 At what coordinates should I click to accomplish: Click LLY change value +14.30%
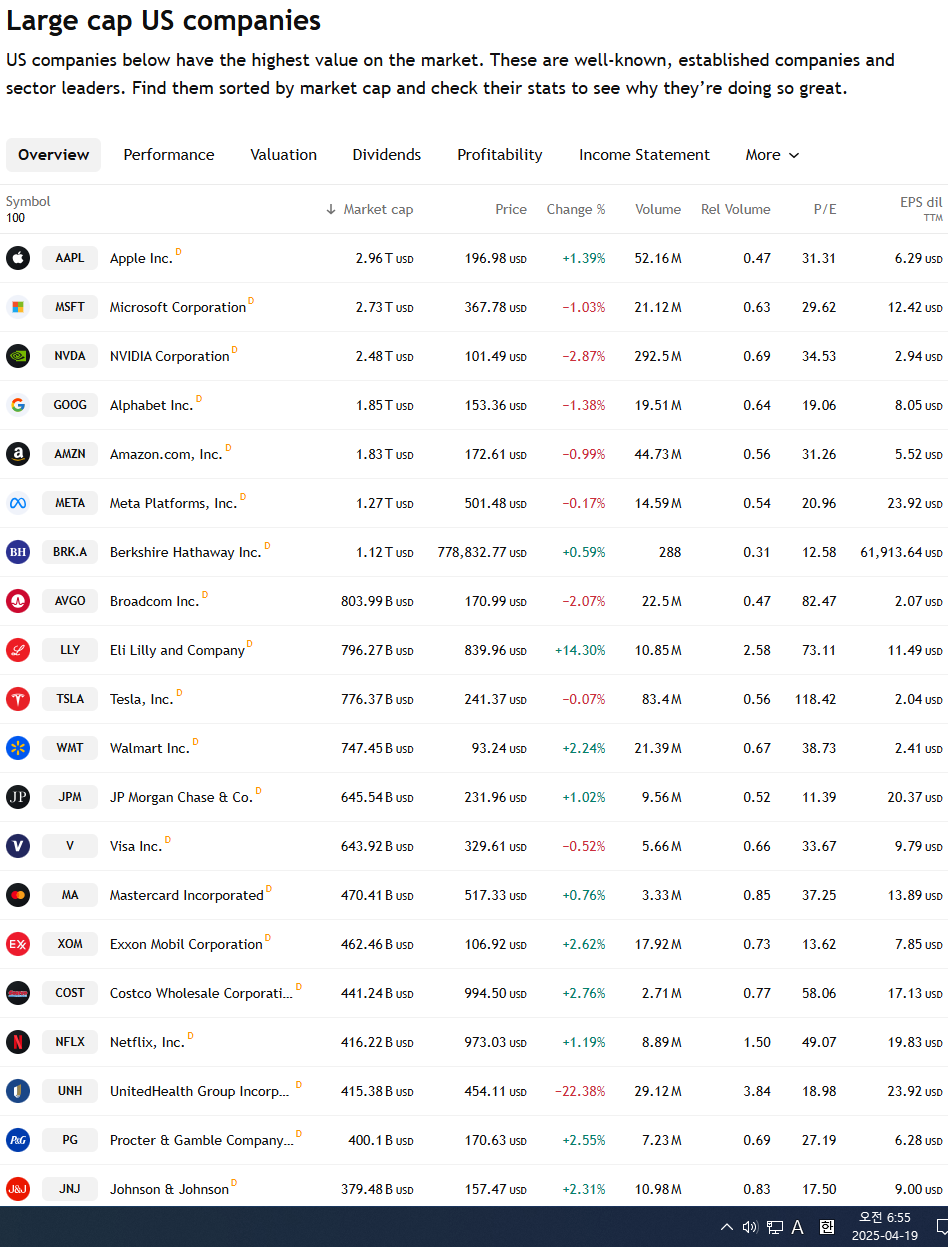(580, 650)
